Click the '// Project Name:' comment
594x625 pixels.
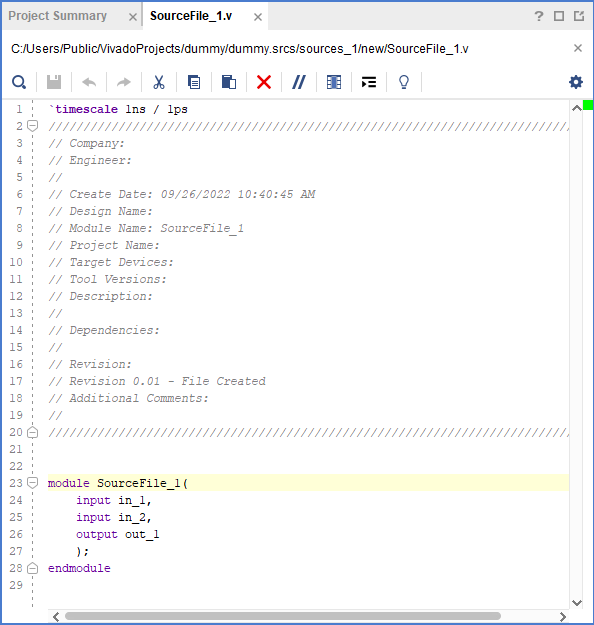coord(104,246)
